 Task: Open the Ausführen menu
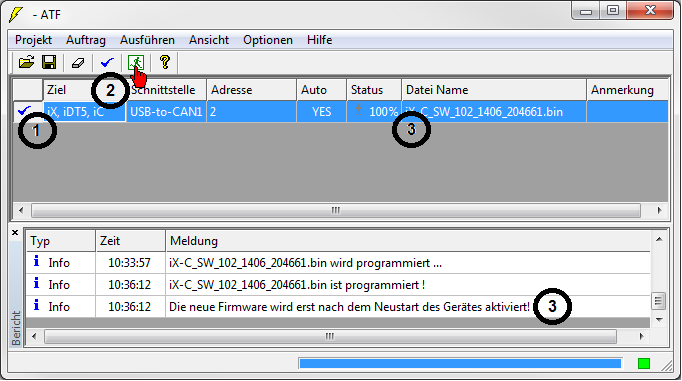point(147,40)
